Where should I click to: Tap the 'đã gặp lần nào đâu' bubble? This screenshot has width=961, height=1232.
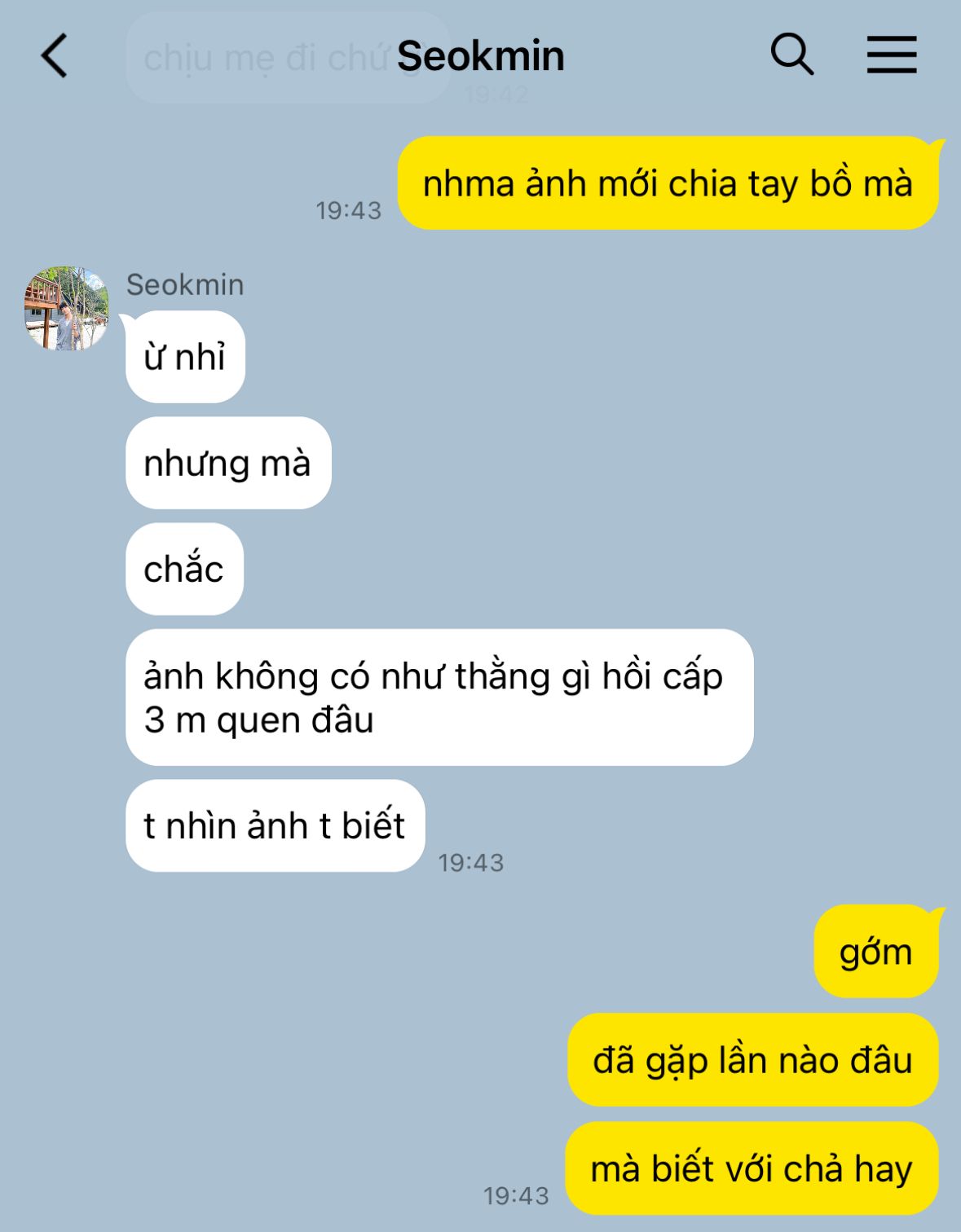pos(753,1059)
